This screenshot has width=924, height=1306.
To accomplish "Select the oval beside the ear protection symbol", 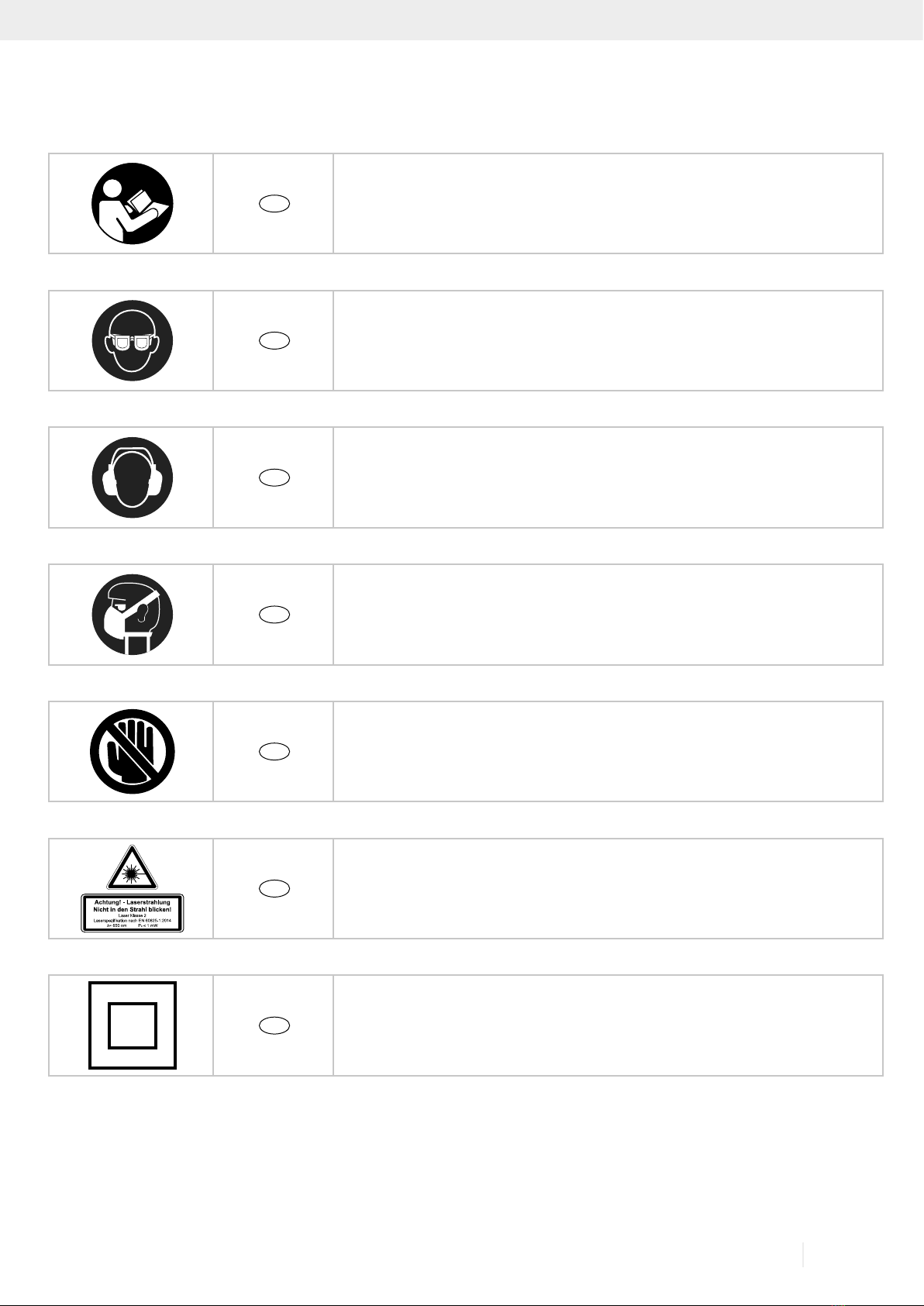I will coord(274,477).
